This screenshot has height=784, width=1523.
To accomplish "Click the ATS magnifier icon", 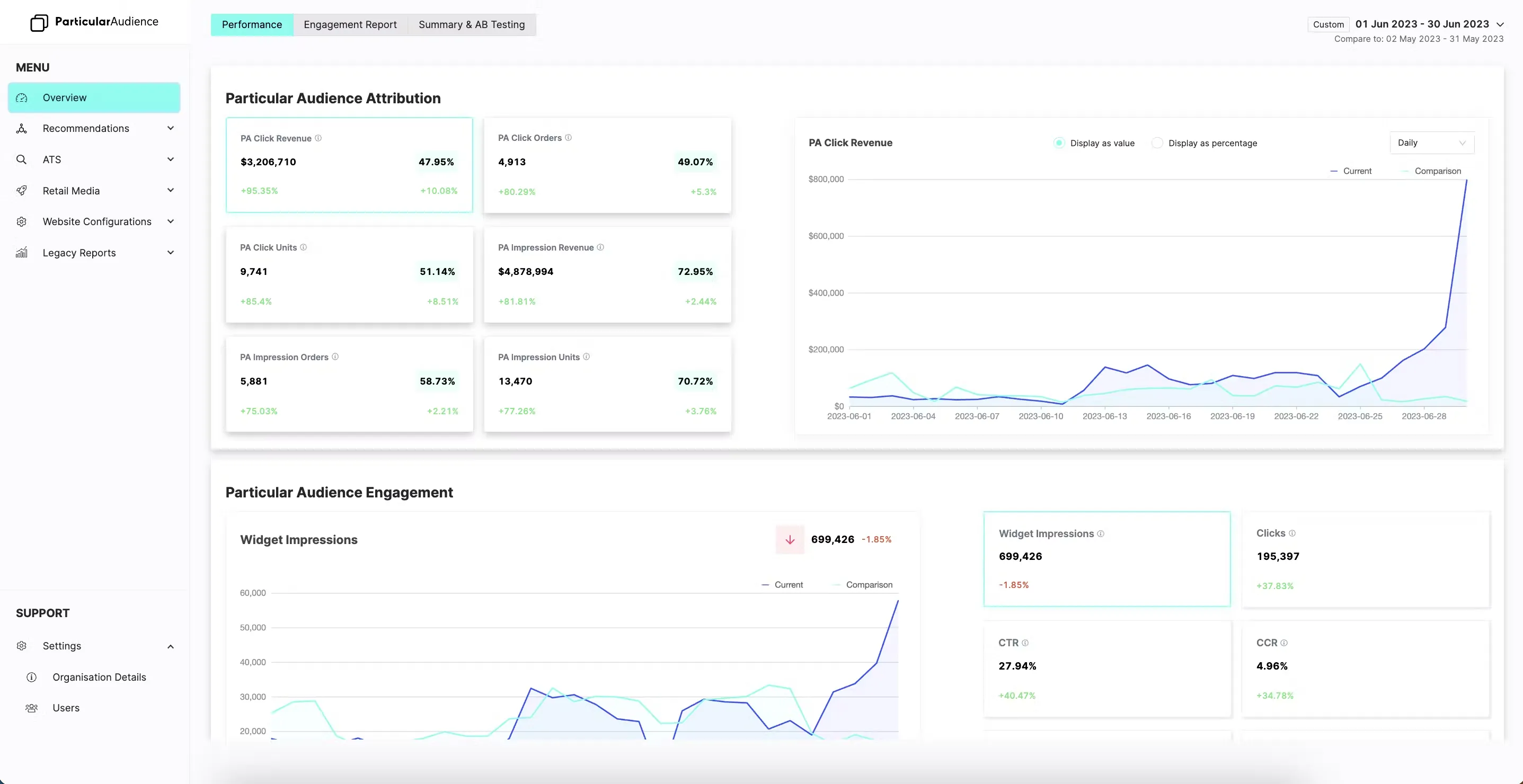I will pos(21,159).
